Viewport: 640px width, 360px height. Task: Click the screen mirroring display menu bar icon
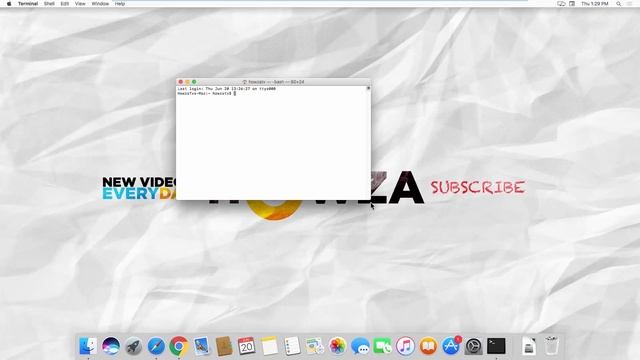[561, 4]
